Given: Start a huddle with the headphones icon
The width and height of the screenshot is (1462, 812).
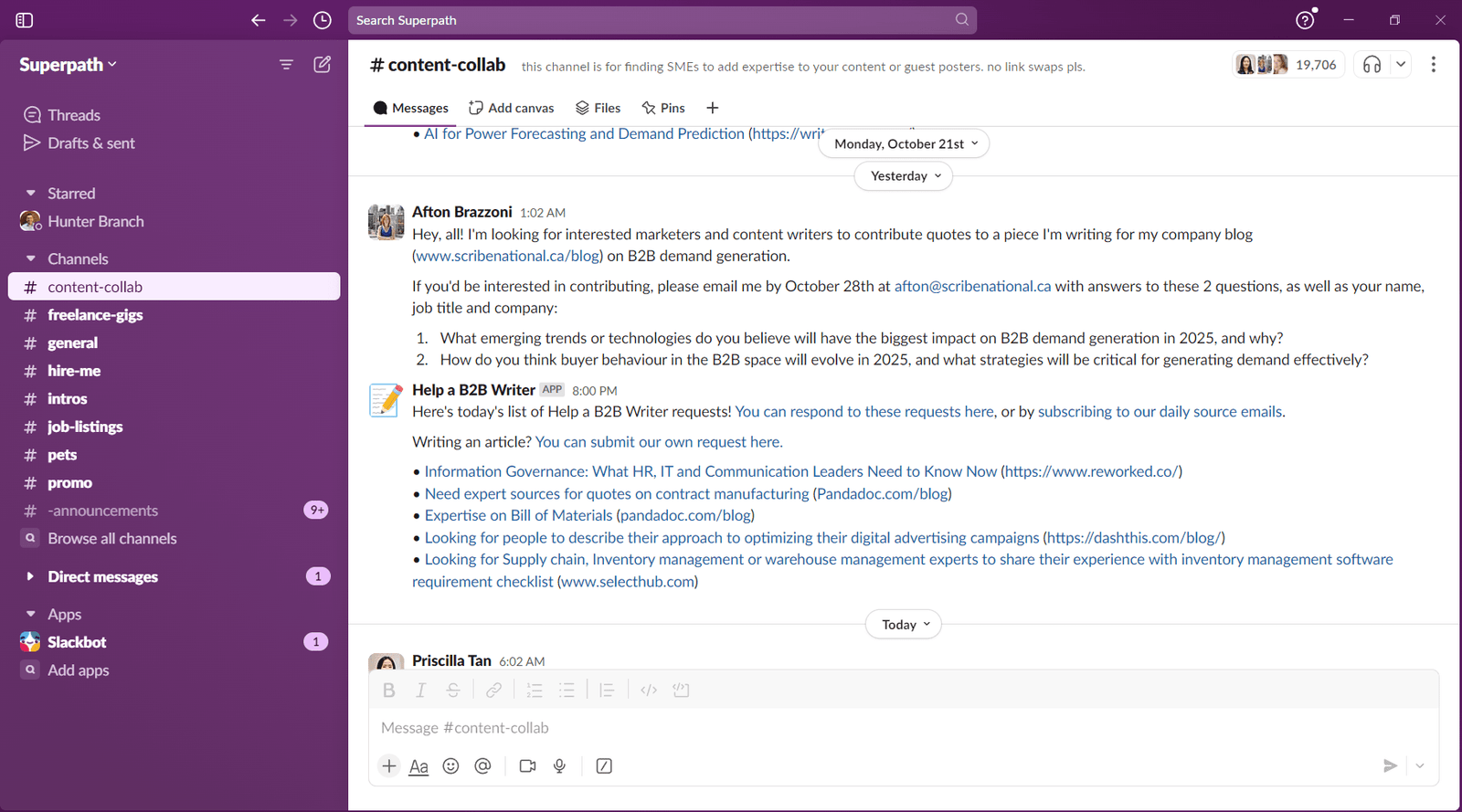Looking at the screenshot, I should point(1372,65).
